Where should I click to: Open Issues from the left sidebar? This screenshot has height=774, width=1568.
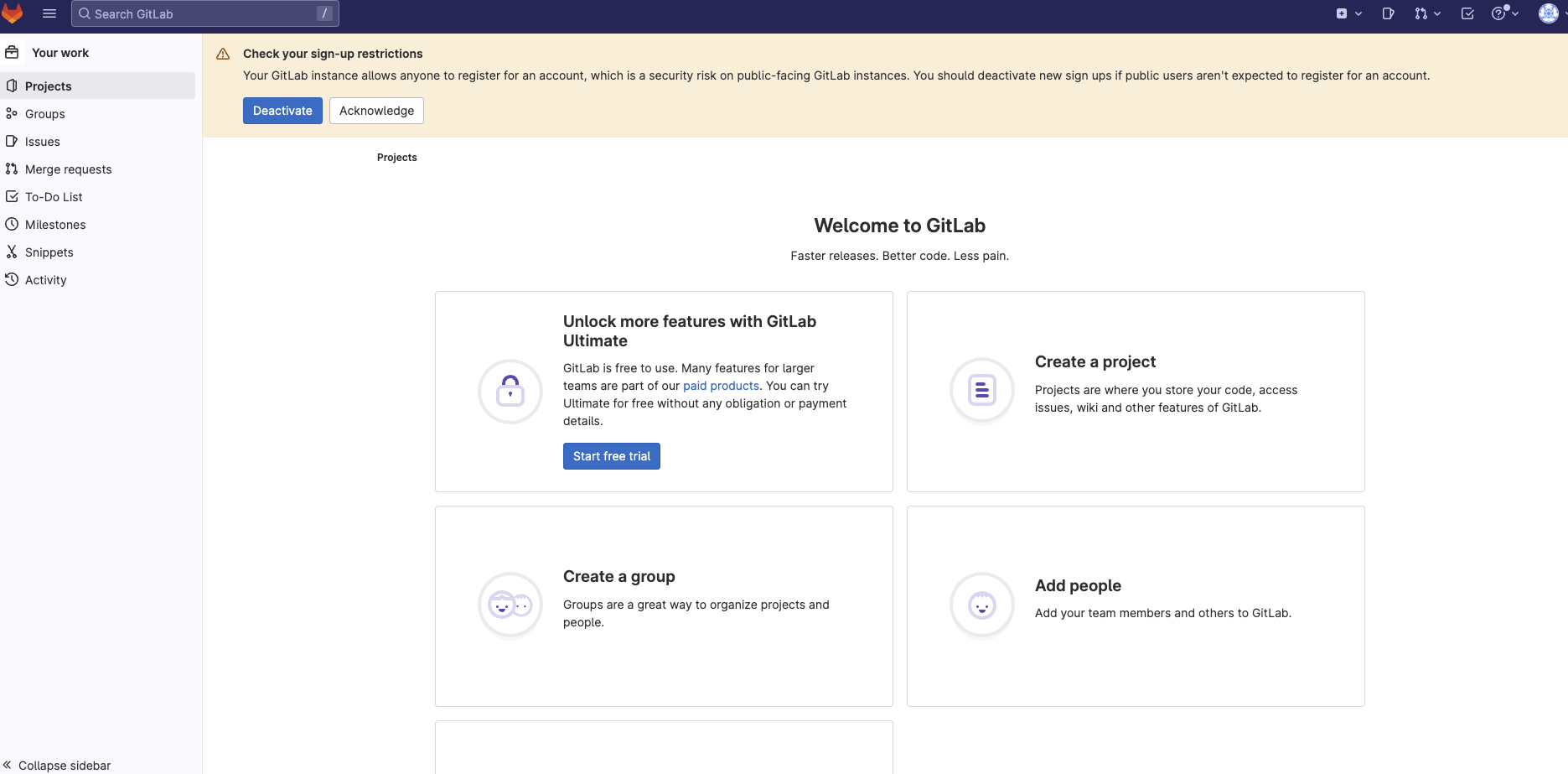pos(43,141)
